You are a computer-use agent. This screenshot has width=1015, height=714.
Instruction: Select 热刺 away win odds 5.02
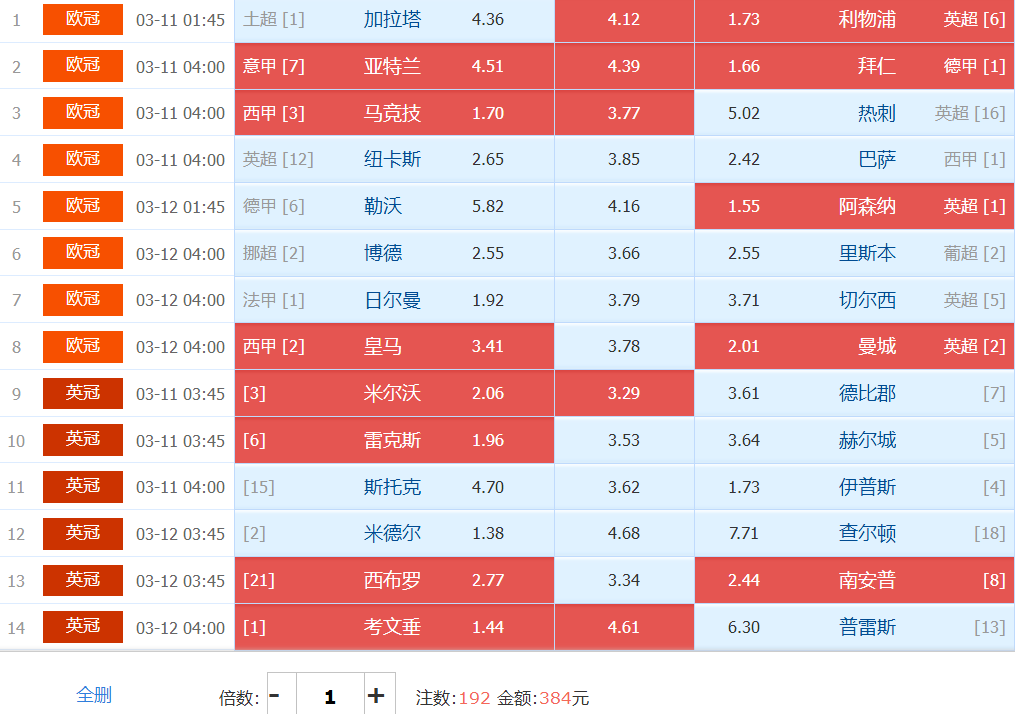(853, 113)
